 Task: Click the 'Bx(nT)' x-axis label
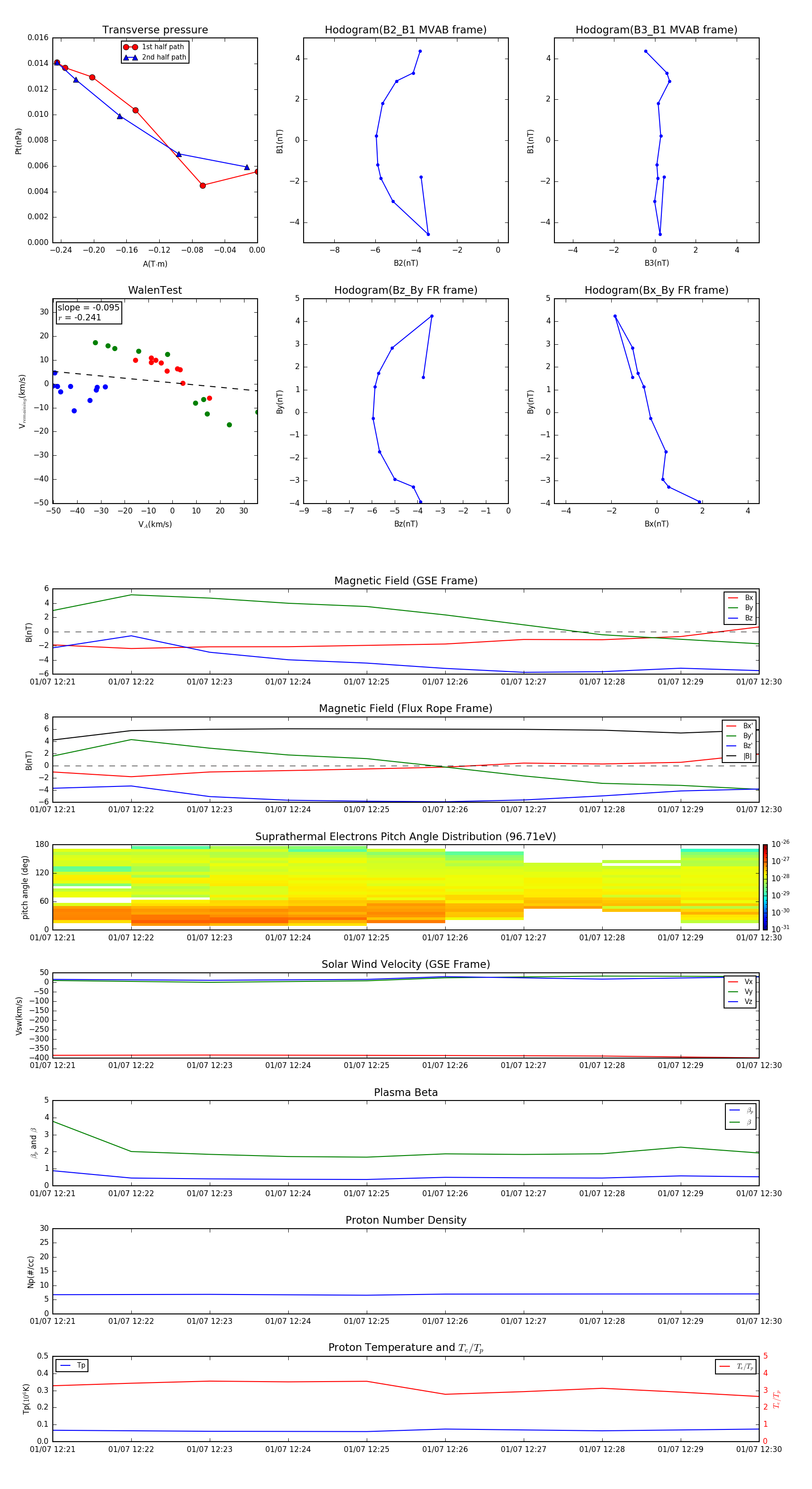pyautogui.click(x=656, y=524)
